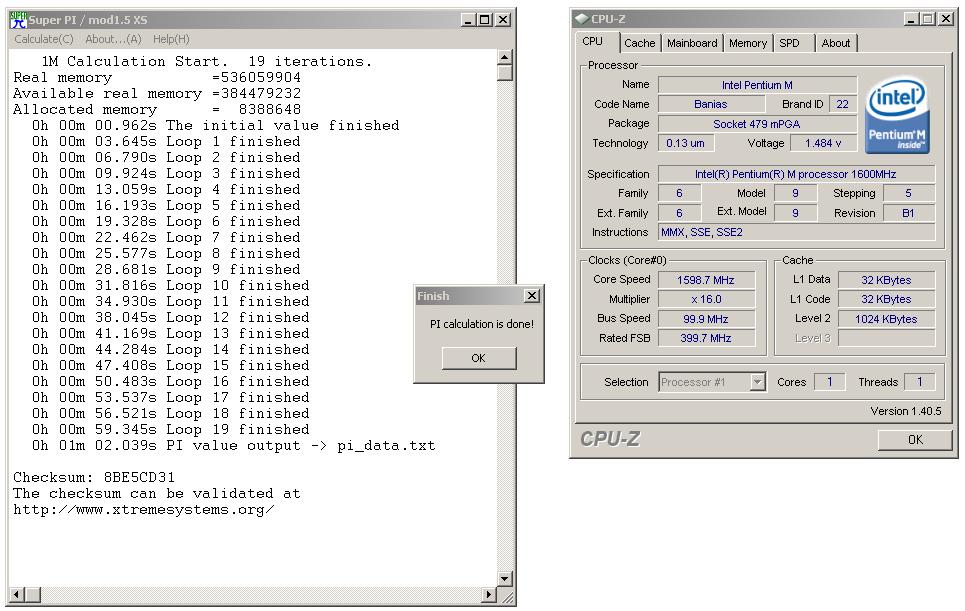Screen dimensions: 965x611
Task: Click the Brand ID value 22
Action: [x=843, y=104]
